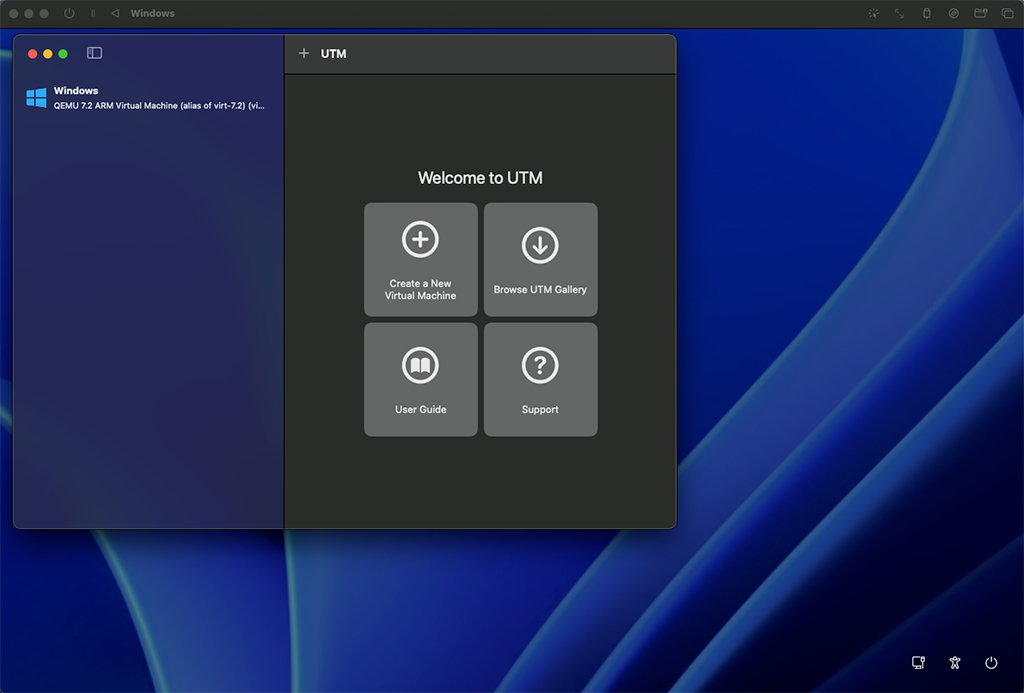Pause the running virtual machine
This screenshot has height=693, width=1024.
(x=93, y=13)
